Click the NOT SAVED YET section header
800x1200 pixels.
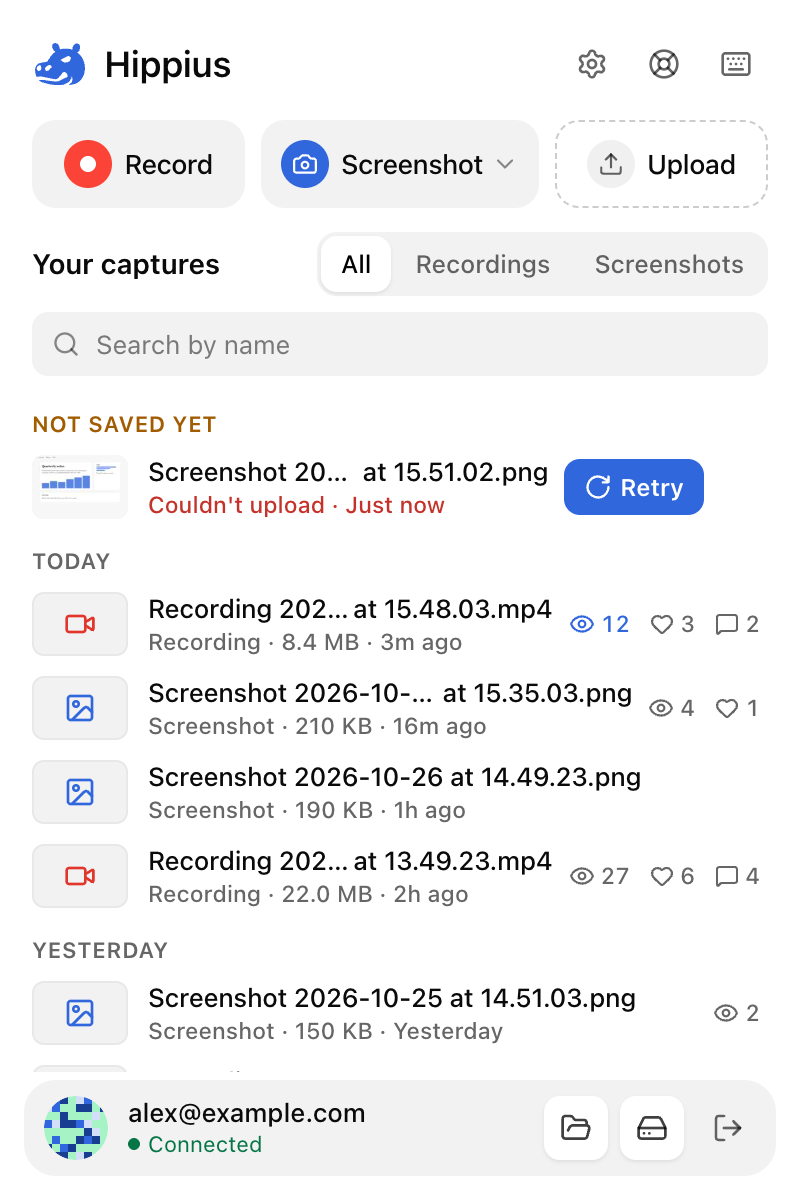(x=125, y=424)
